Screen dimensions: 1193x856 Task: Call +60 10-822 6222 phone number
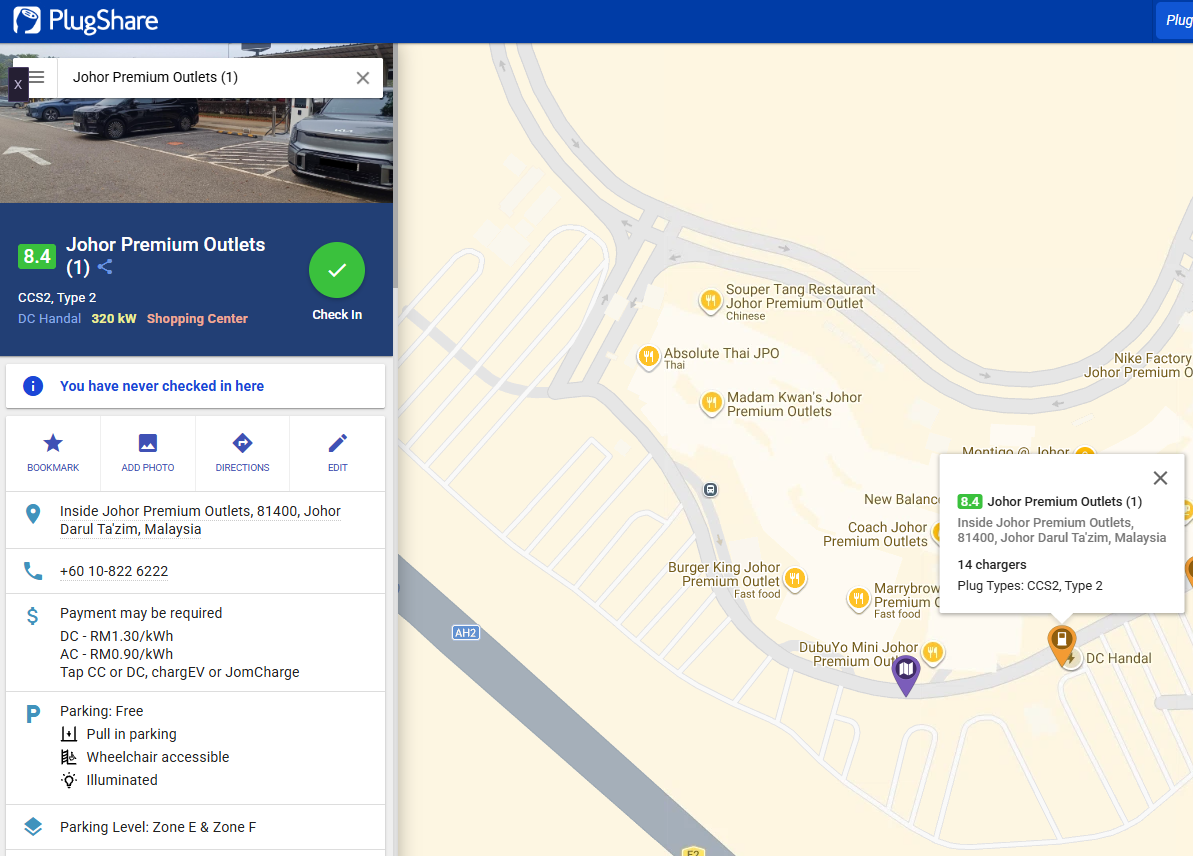(x=114, y=571)
